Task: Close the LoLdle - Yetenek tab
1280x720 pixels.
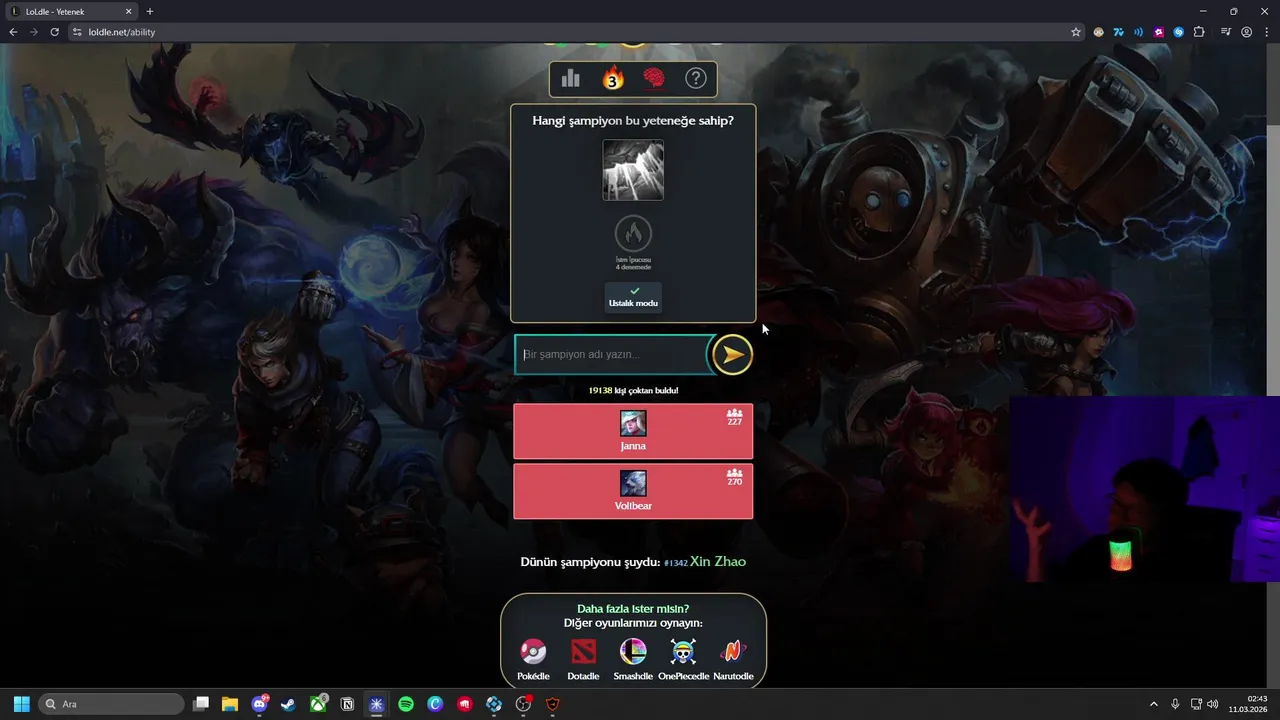Action: 128,11
